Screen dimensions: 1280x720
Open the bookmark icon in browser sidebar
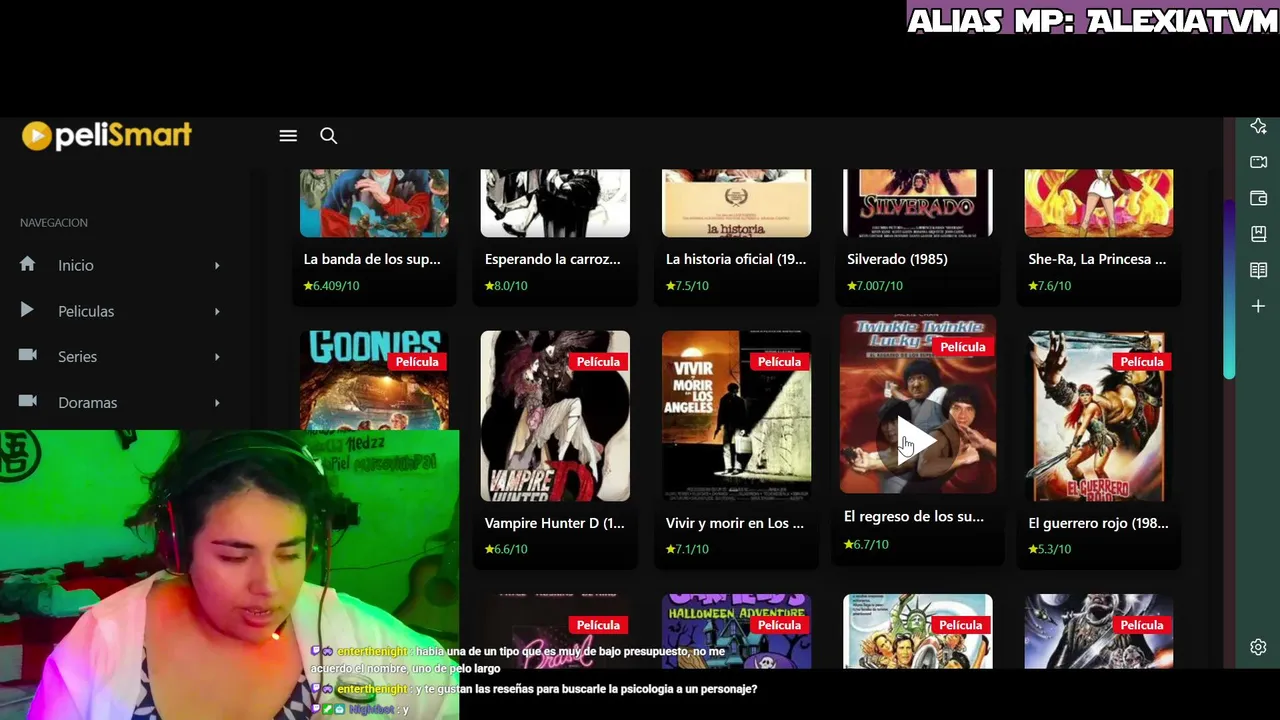[x=1259, y=234]
